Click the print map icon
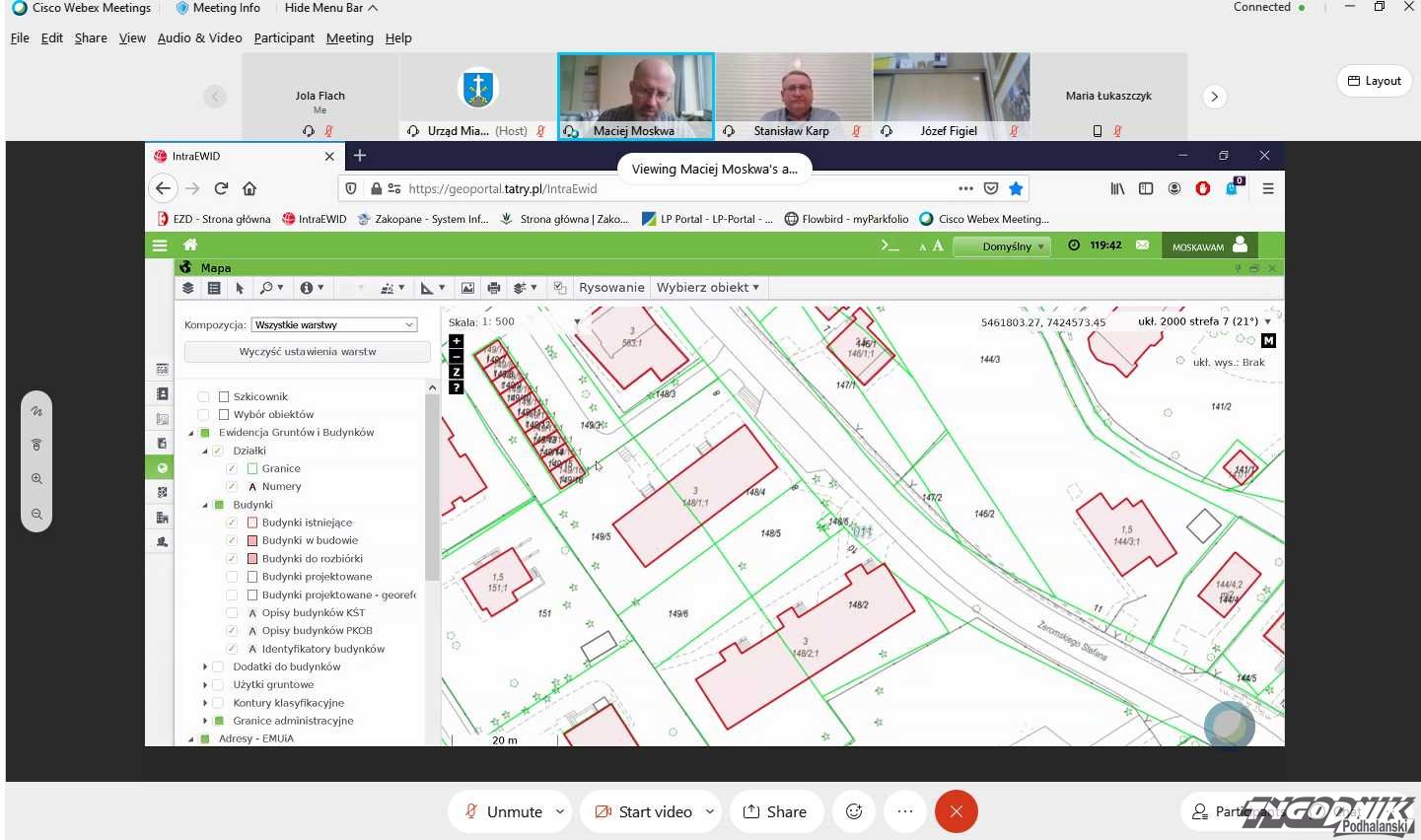This screenshot has width=1421, height=840. [494, 288]
